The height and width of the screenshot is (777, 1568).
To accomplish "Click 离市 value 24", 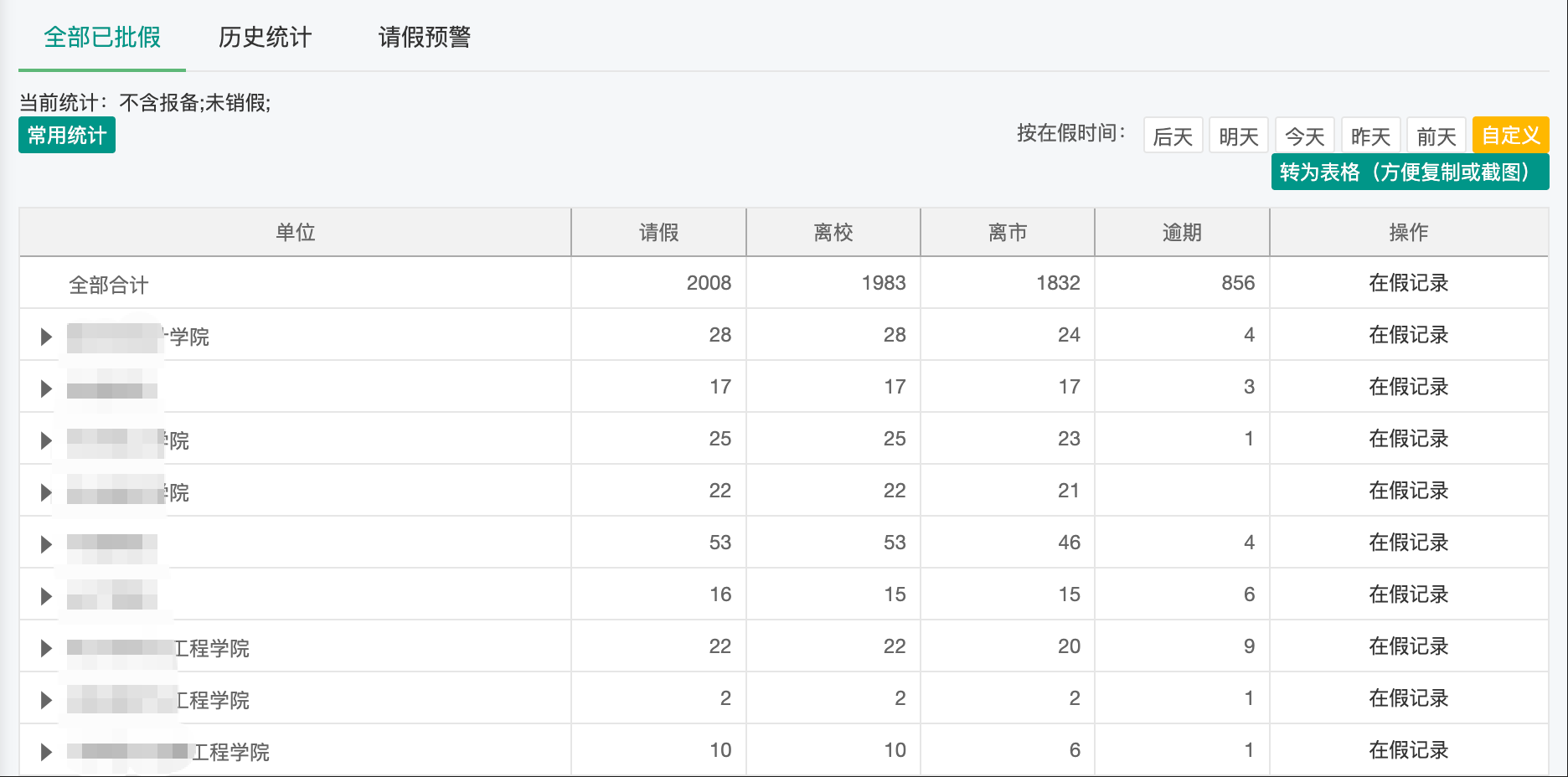I will click(x=1069, y=335).
